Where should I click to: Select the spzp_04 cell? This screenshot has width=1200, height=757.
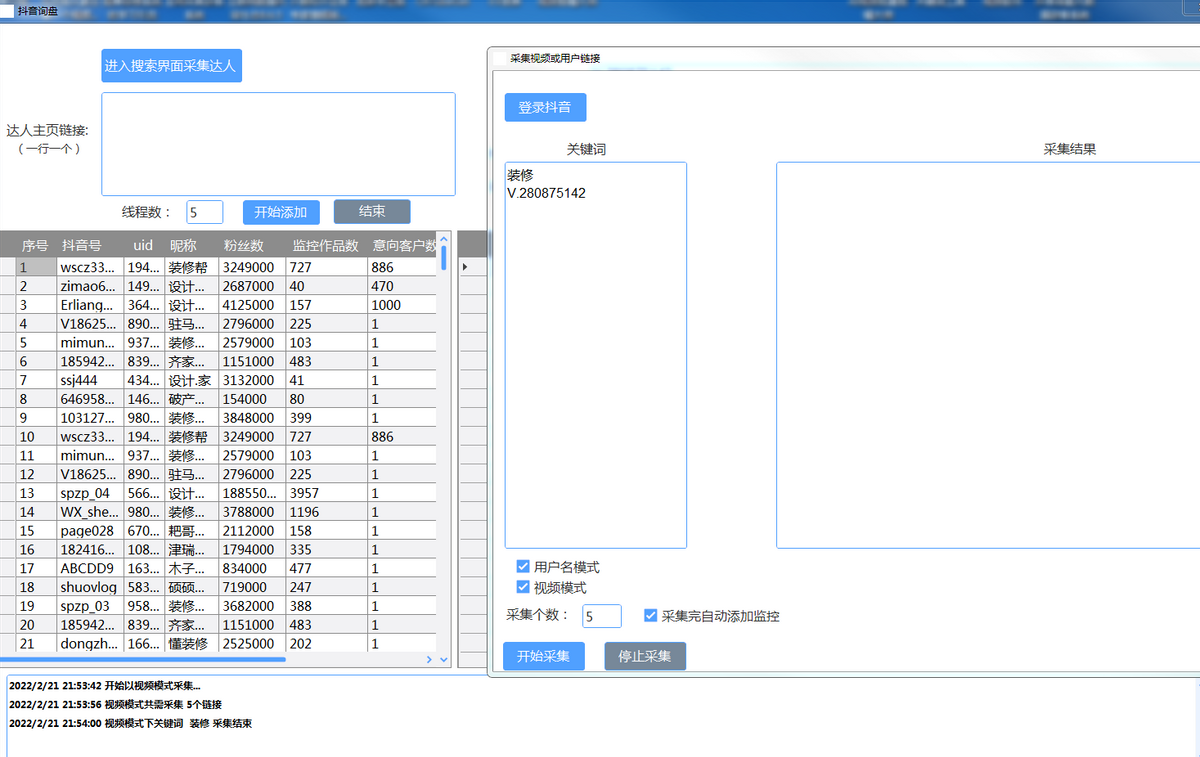(90, 493)
